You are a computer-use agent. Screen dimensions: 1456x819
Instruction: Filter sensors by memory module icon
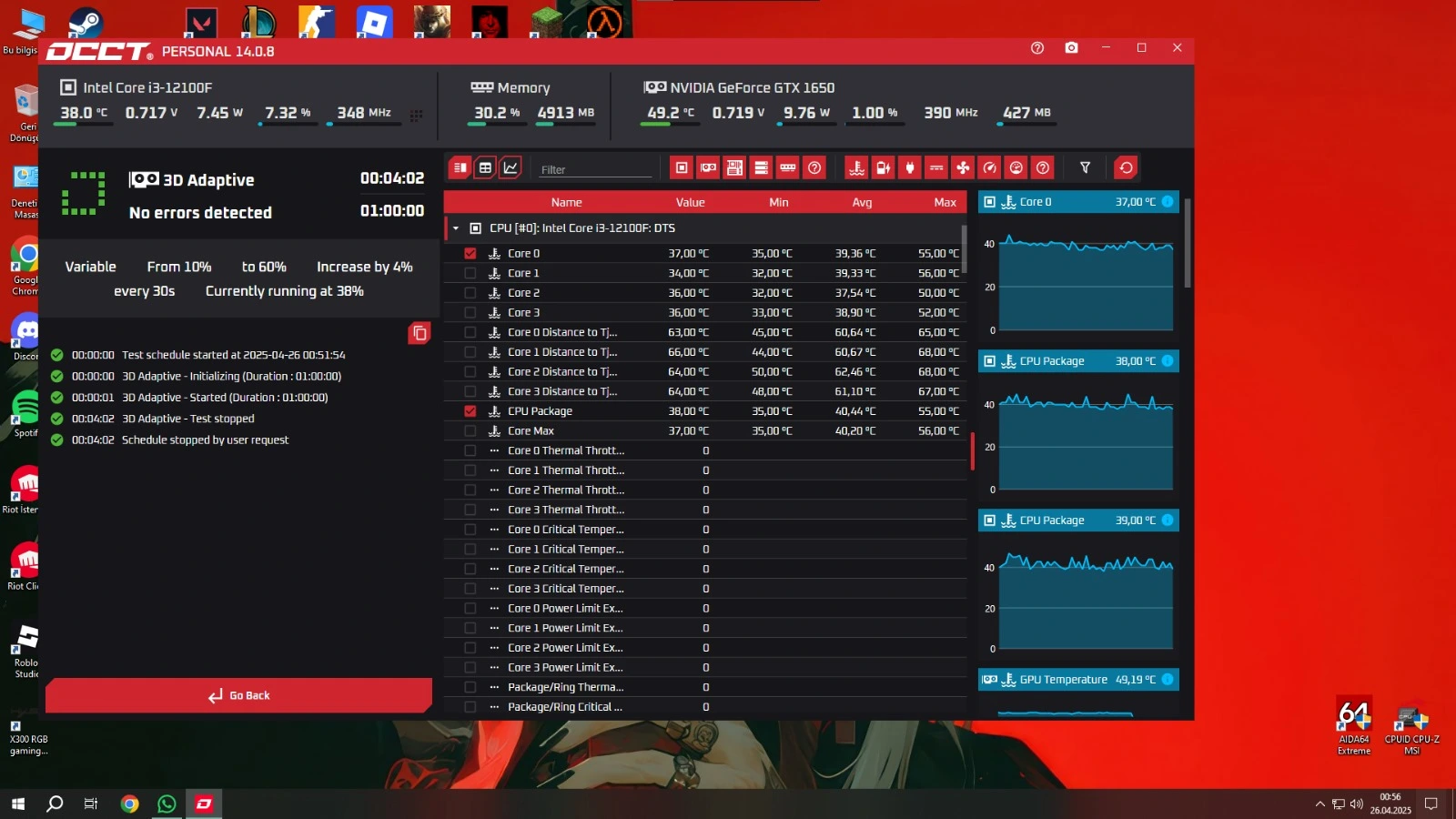788,167
